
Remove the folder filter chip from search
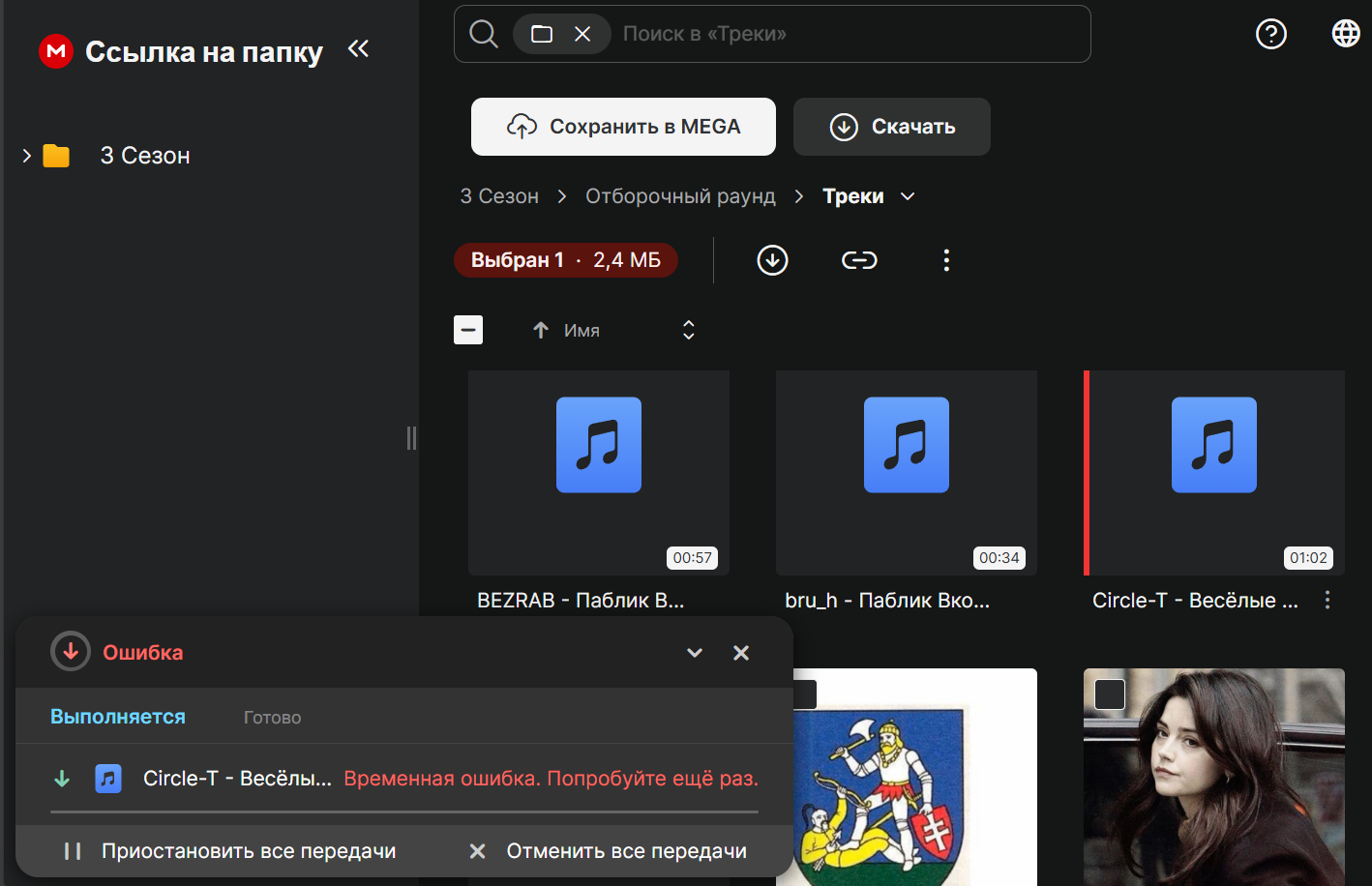click(582, 34)
